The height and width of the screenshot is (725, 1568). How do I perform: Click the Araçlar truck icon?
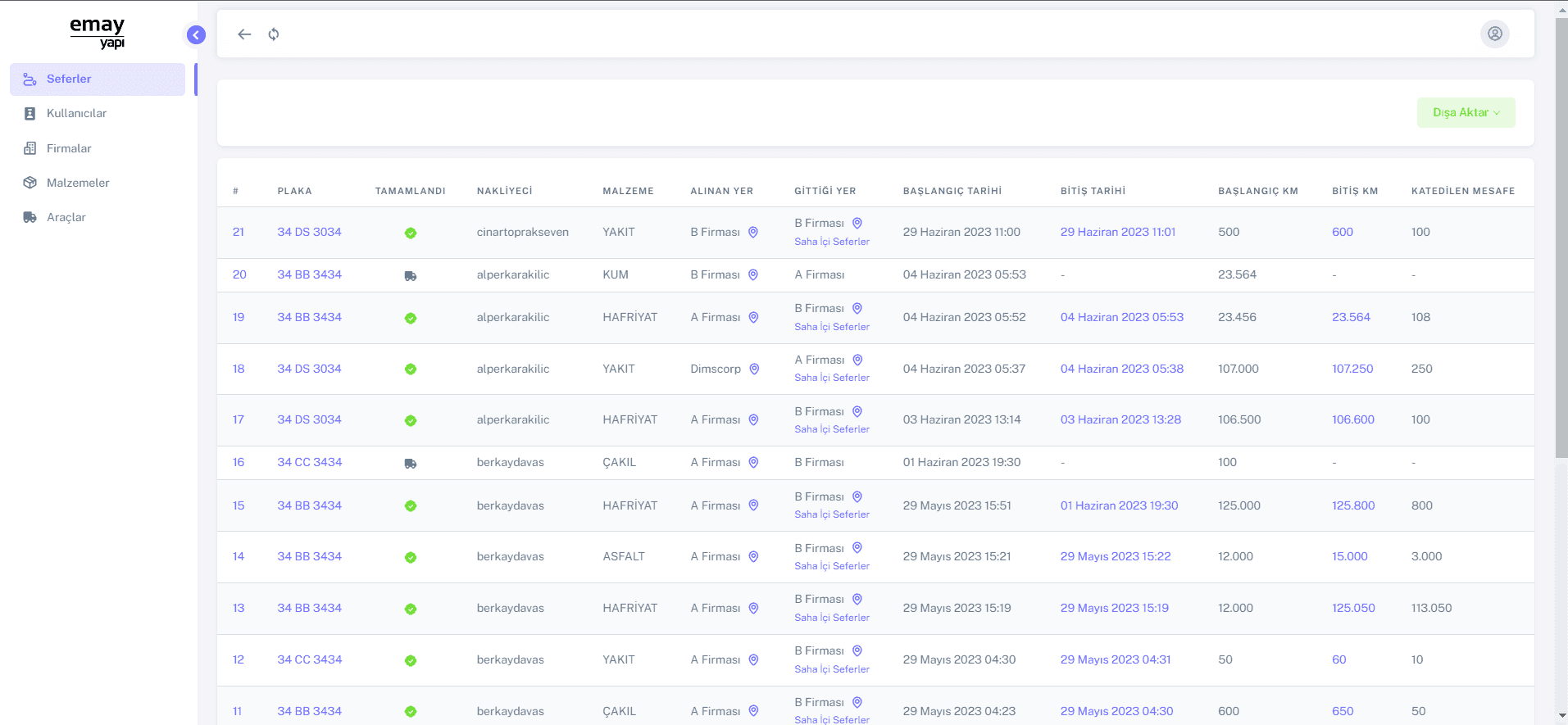coord(30,218)
